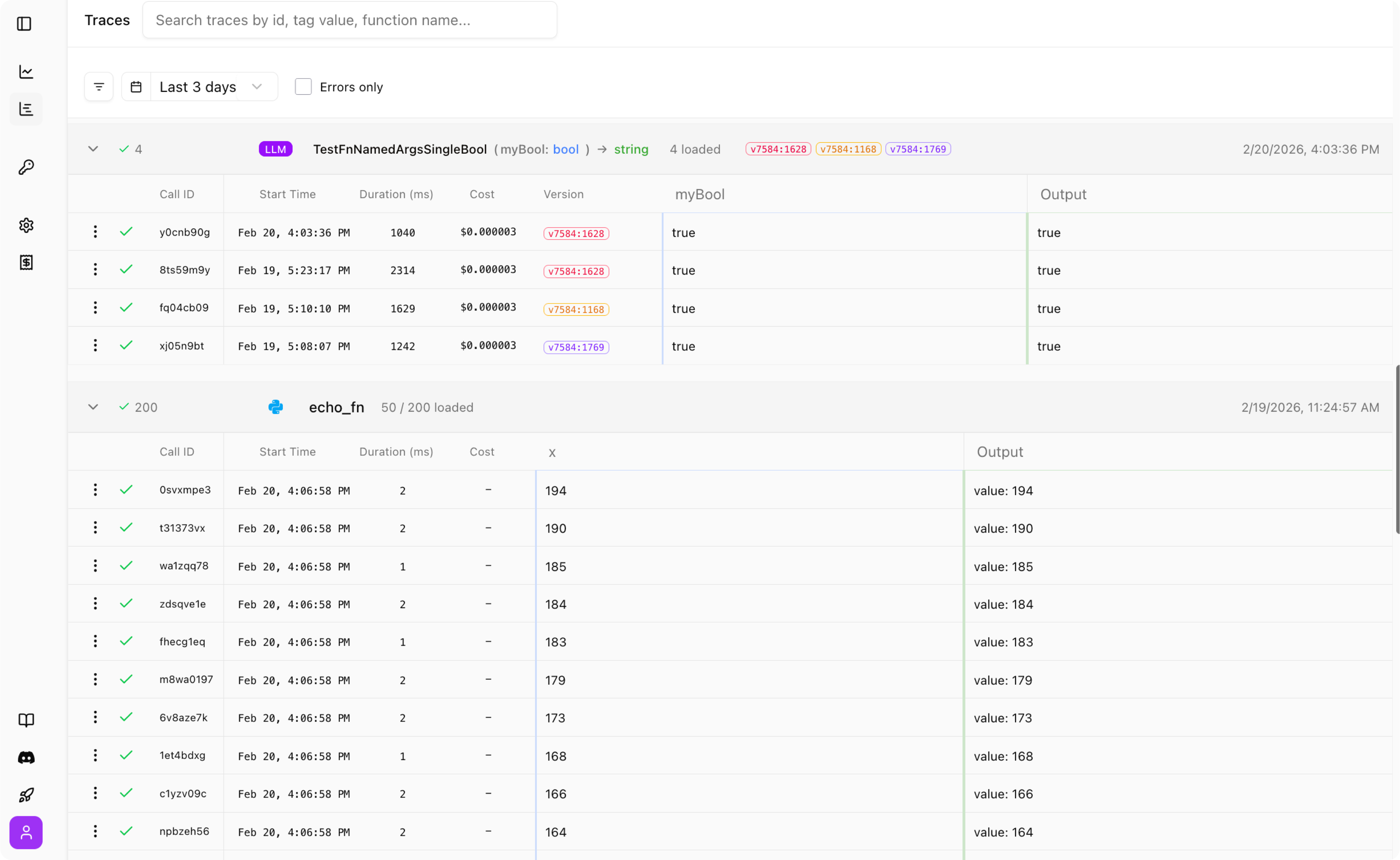Collapse the echo_fn trace group
1400x860 pixels.
point(93,407)
